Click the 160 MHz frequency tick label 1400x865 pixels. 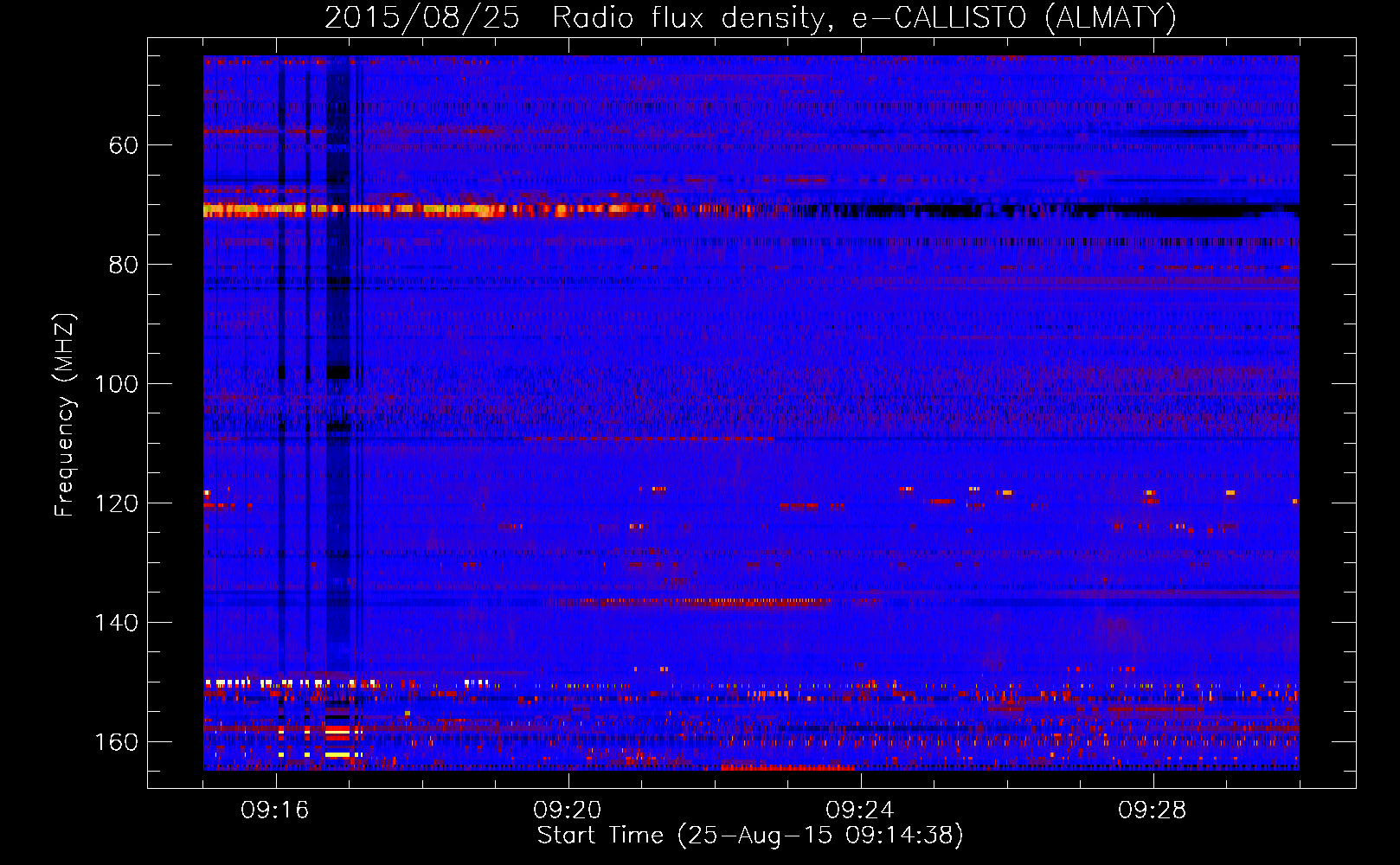(x=117, y=741)
